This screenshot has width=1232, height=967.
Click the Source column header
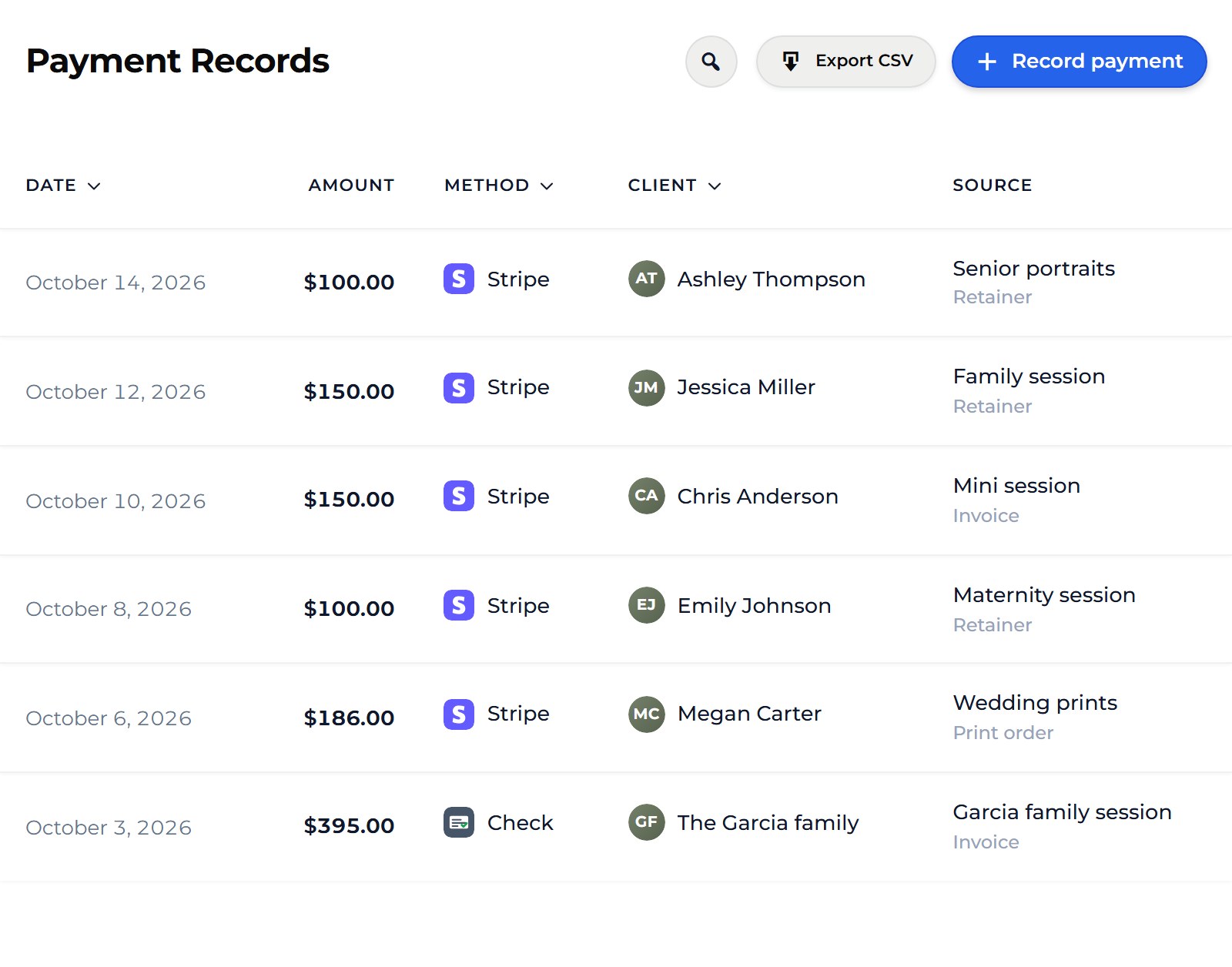tap(992, 186)
